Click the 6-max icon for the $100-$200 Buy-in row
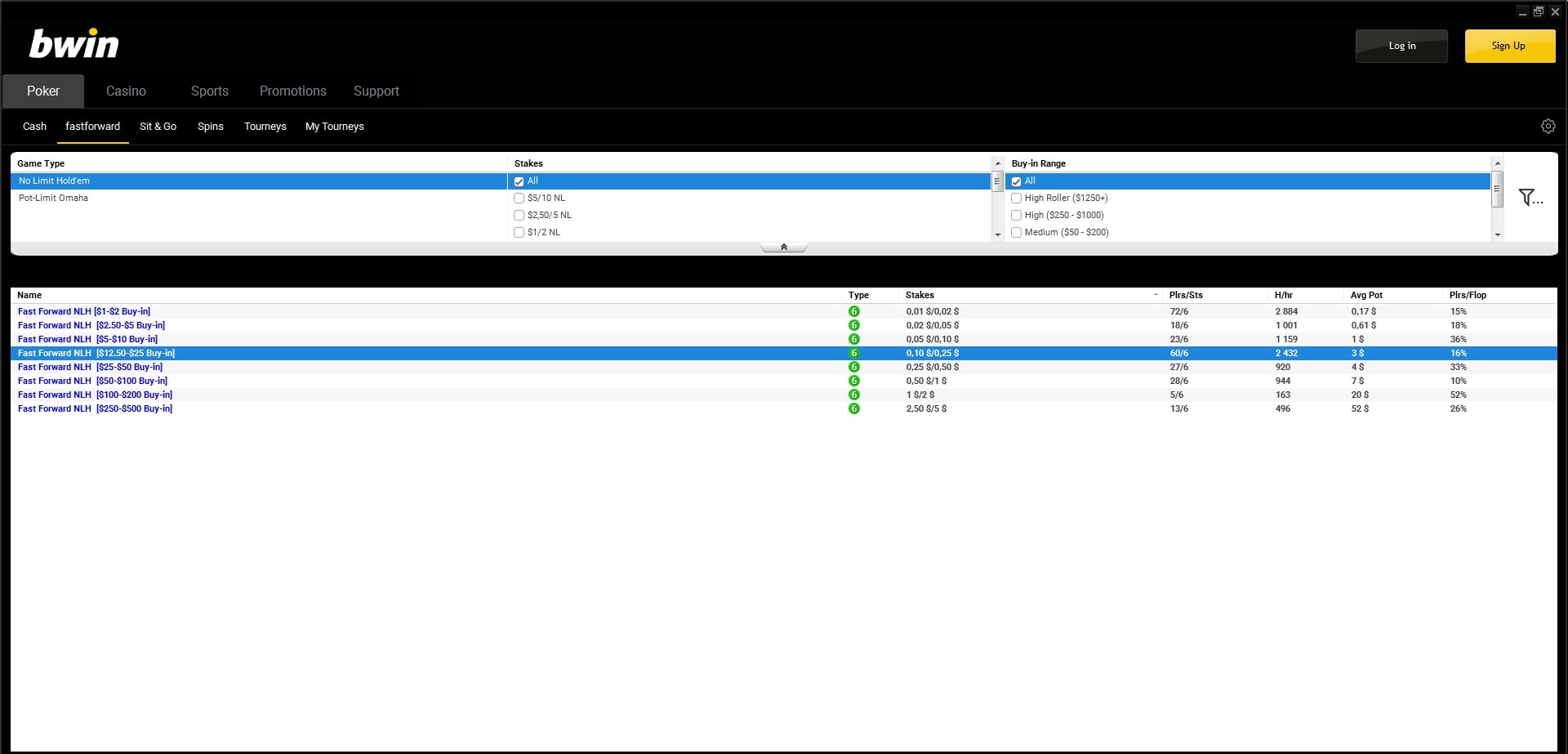1568x754 pixels. [853, 395]
